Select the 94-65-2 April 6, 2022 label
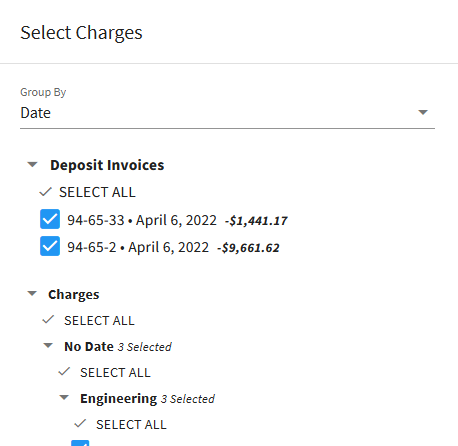This screenshot has height=446, width=458. click(x=138, y=247)
